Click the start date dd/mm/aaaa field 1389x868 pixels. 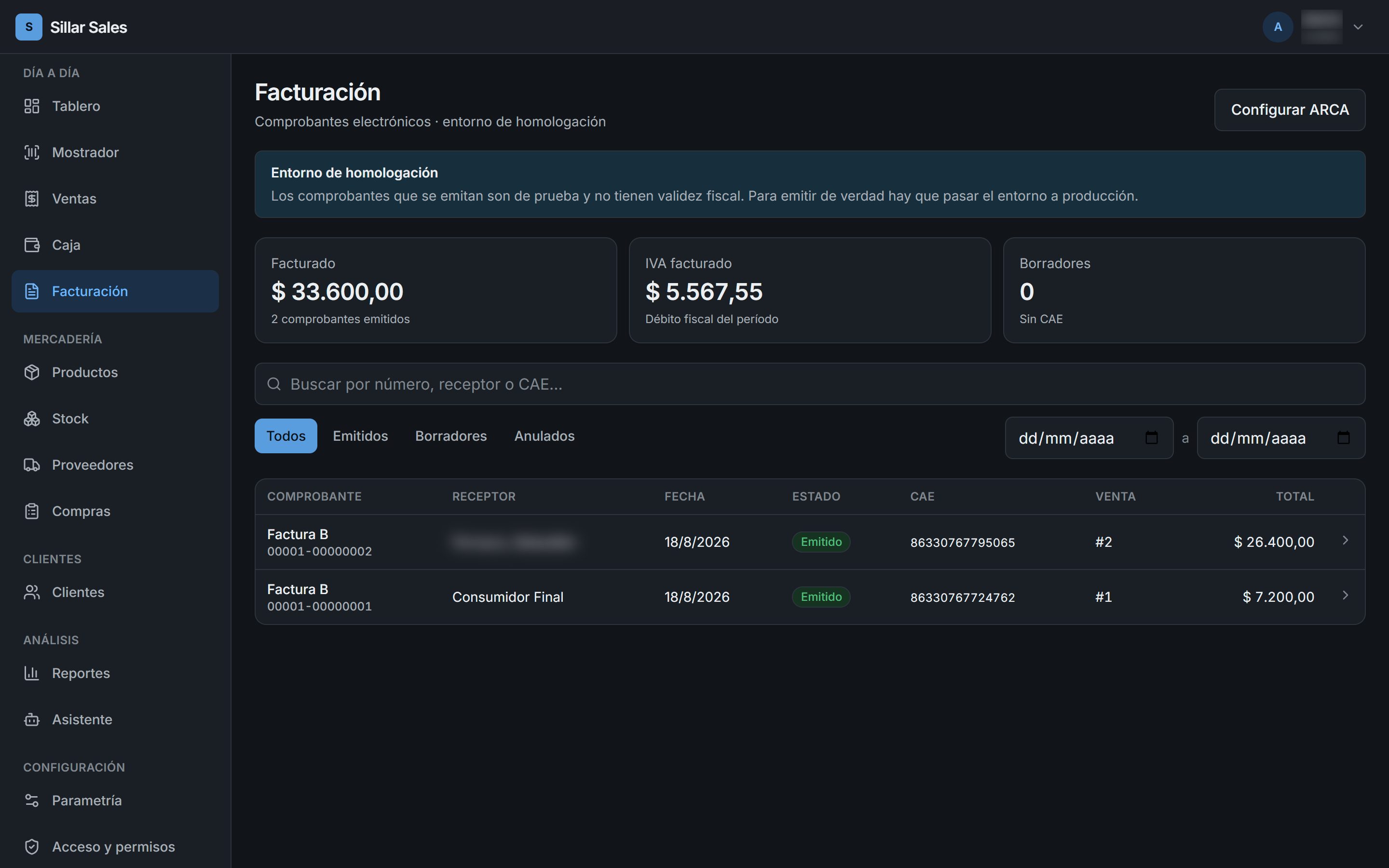point(1089,438)
